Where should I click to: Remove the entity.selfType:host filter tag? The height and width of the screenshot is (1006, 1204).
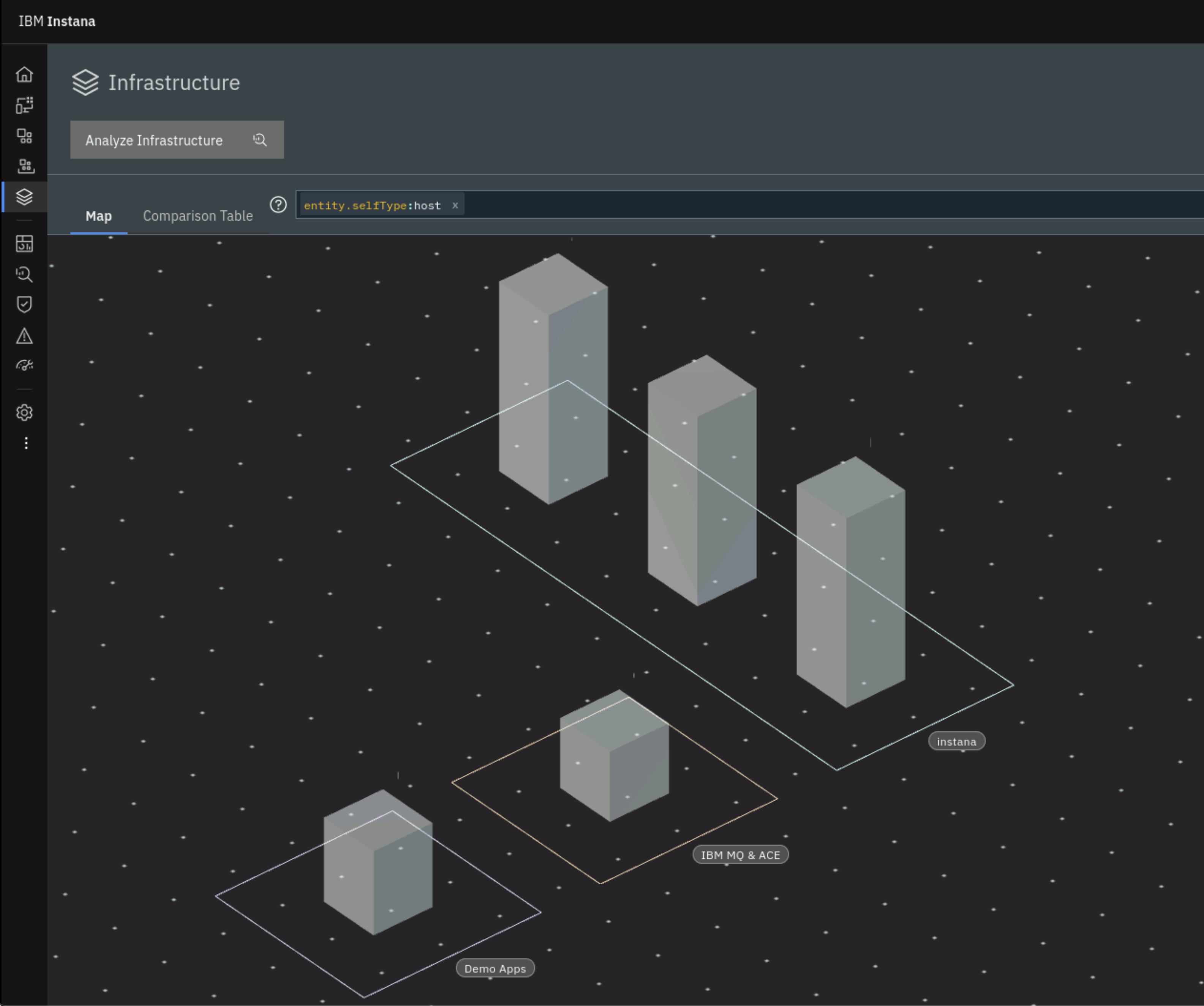click(x=455, y=205)
